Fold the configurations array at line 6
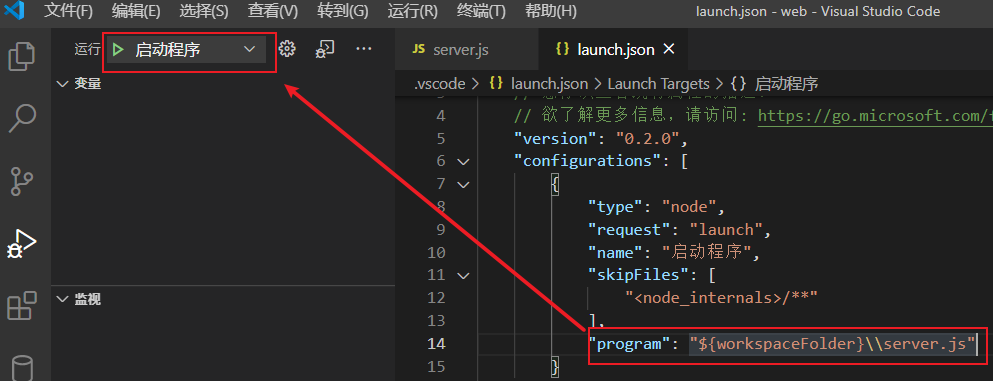Viewport: 993px width, 381px height. click(x=463, y=161)
